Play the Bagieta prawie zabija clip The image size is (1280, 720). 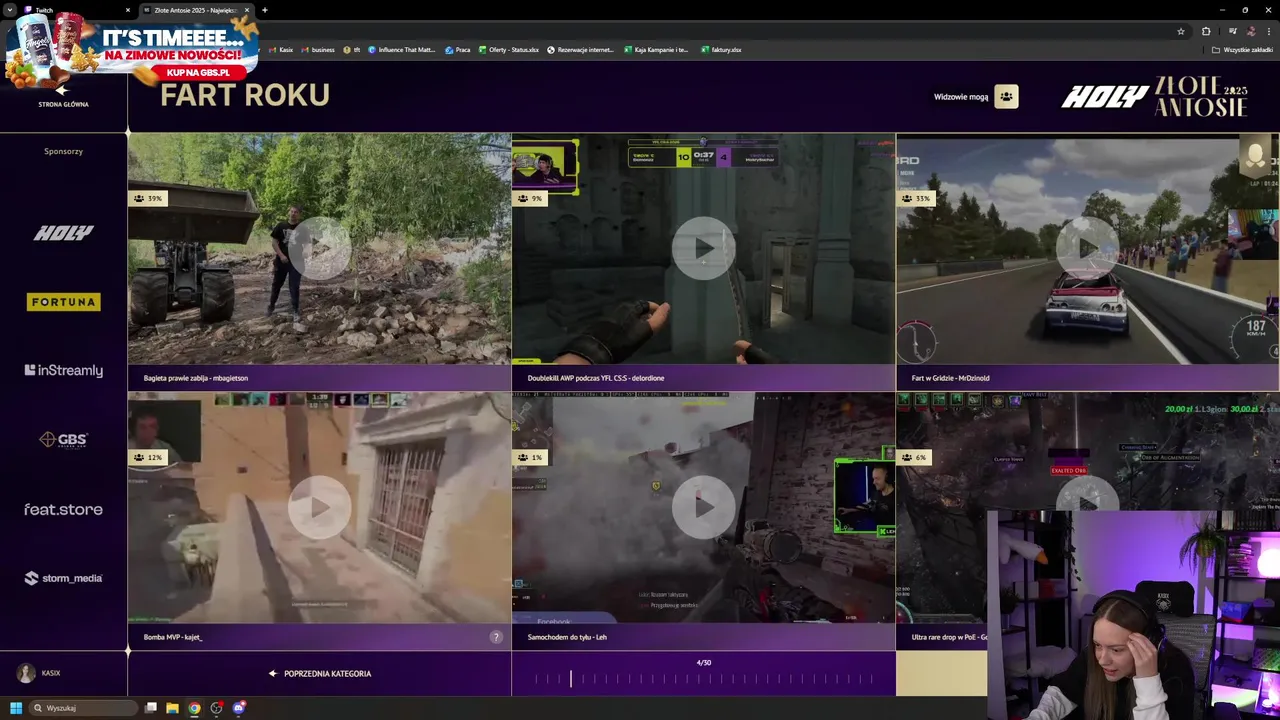pyautogui.click(x=319, y=249)
